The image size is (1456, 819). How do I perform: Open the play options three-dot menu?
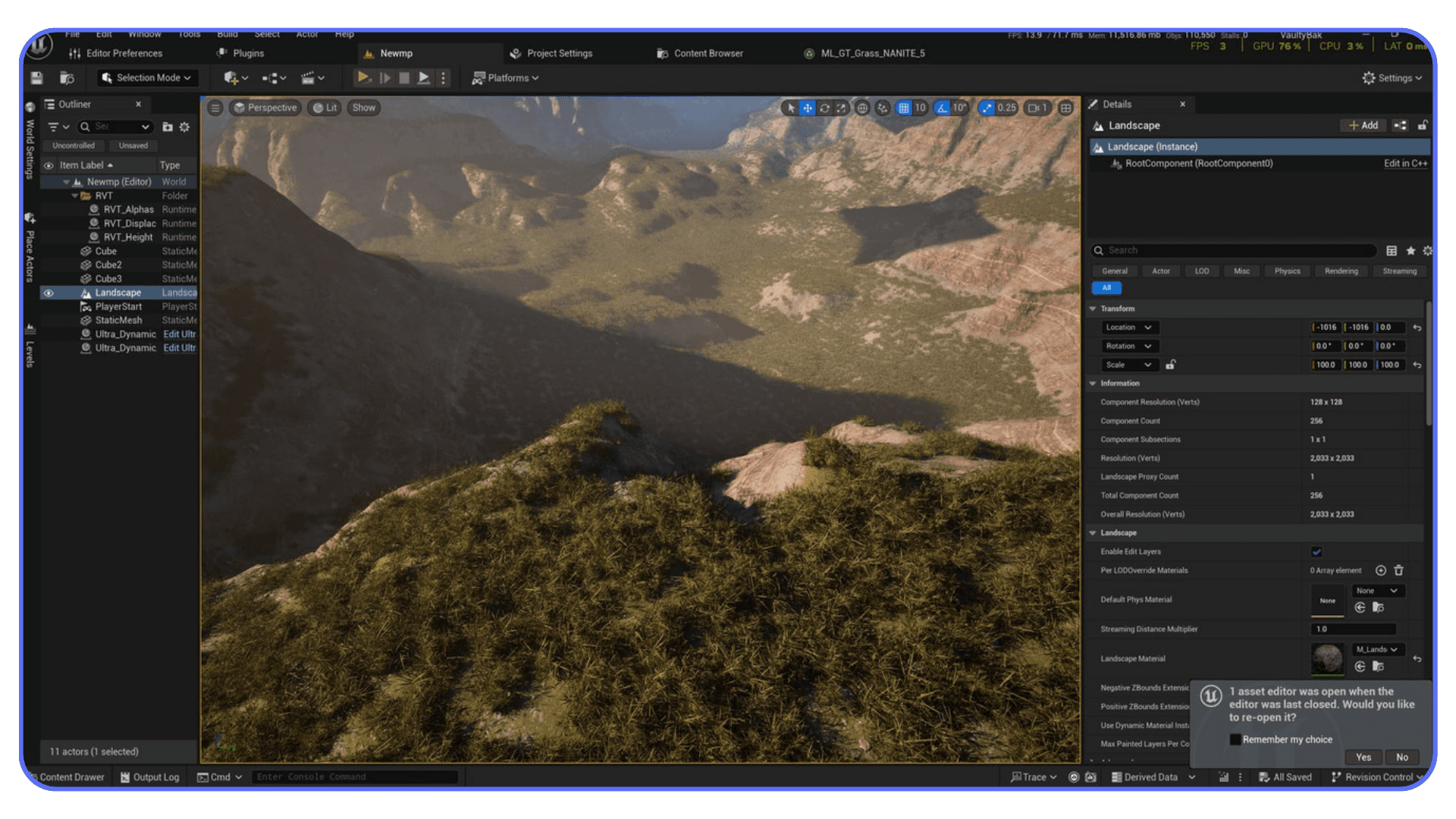pyautogui.click(x=443, y=77)
